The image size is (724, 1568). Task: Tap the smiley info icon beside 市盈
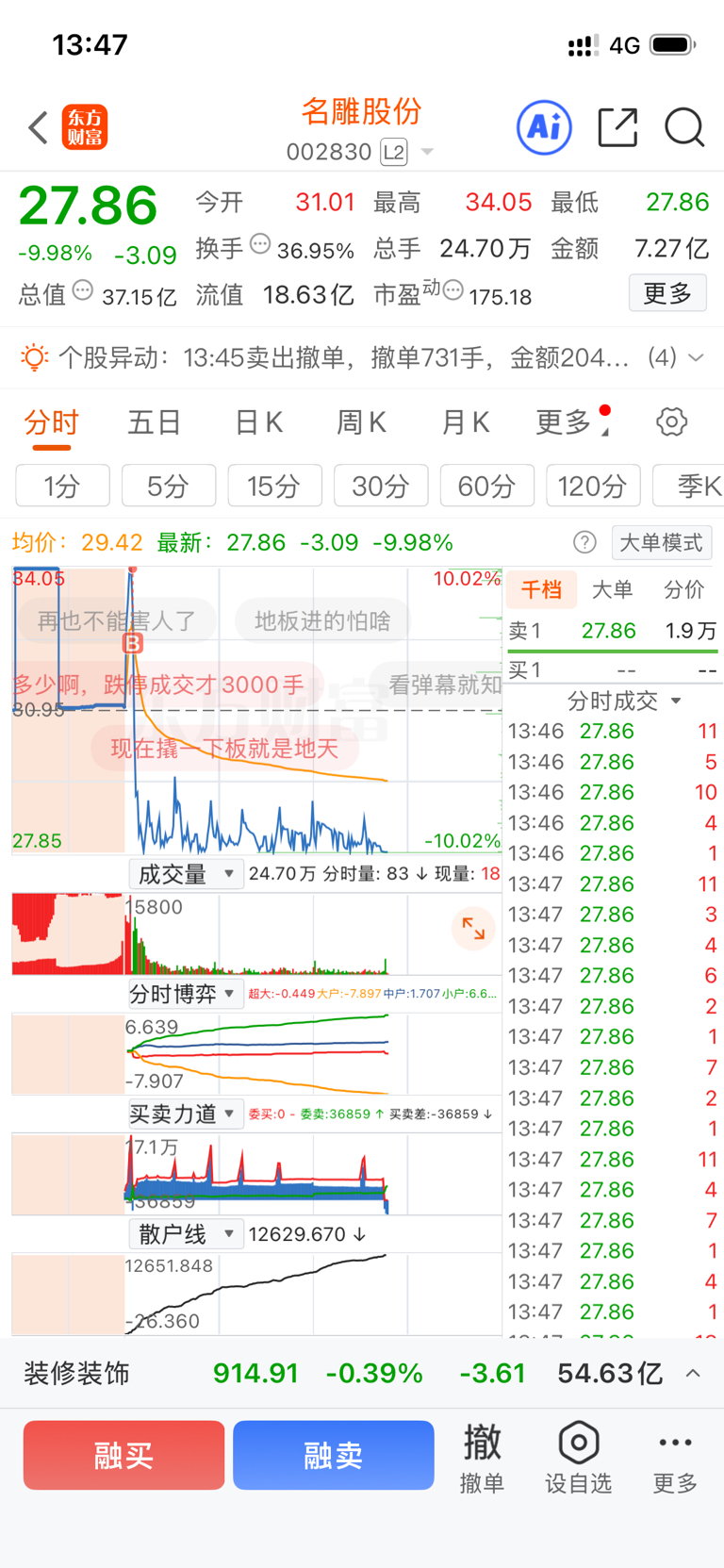tap(453, 290)
